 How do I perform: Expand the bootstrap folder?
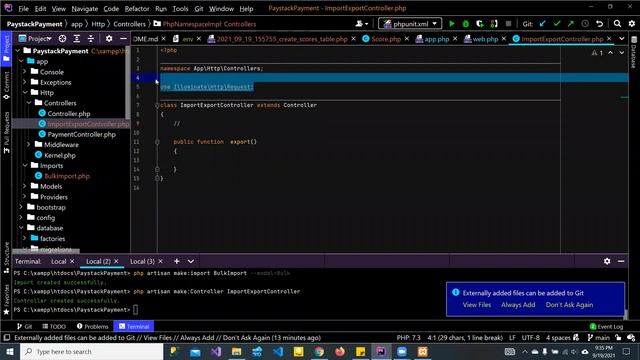coord(21,207)
